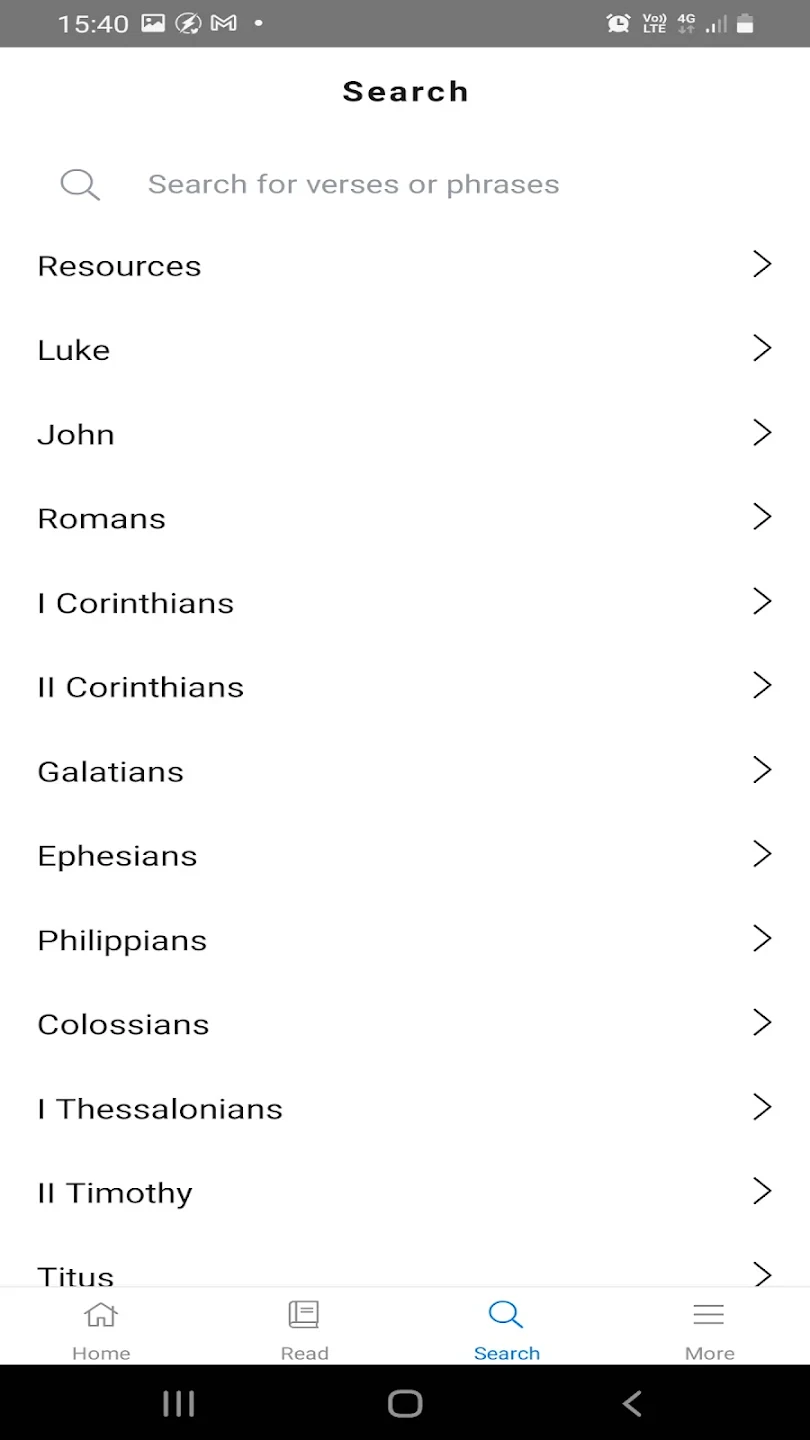Image resolution: width=810 pixels, height=1440 pixels.
Task: Open the Read book icon
Action: [x=304, y=1314]
